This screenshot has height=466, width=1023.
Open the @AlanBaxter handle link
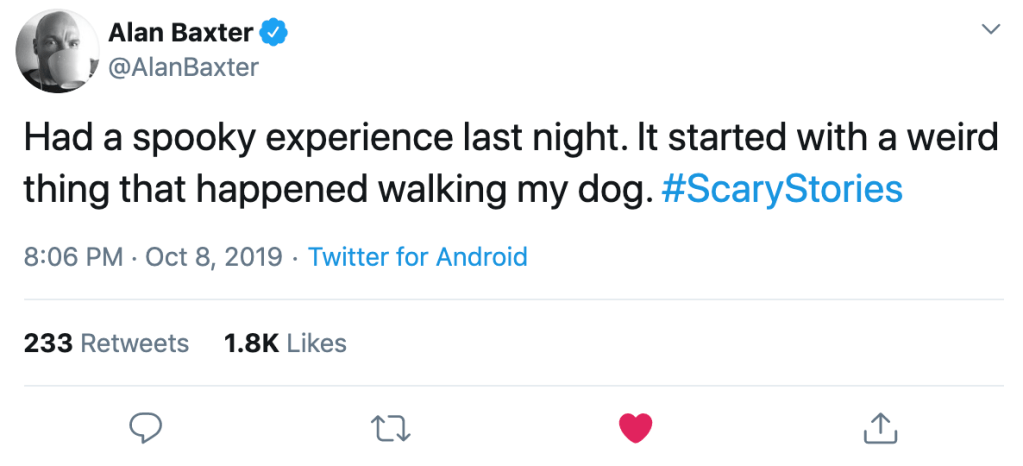pos(184,67)
